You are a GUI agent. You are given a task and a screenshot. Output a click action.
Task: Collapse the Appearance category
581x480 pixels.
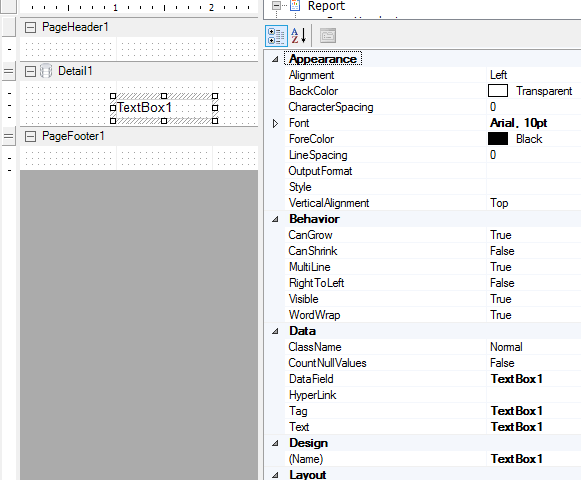click(275, 59)
